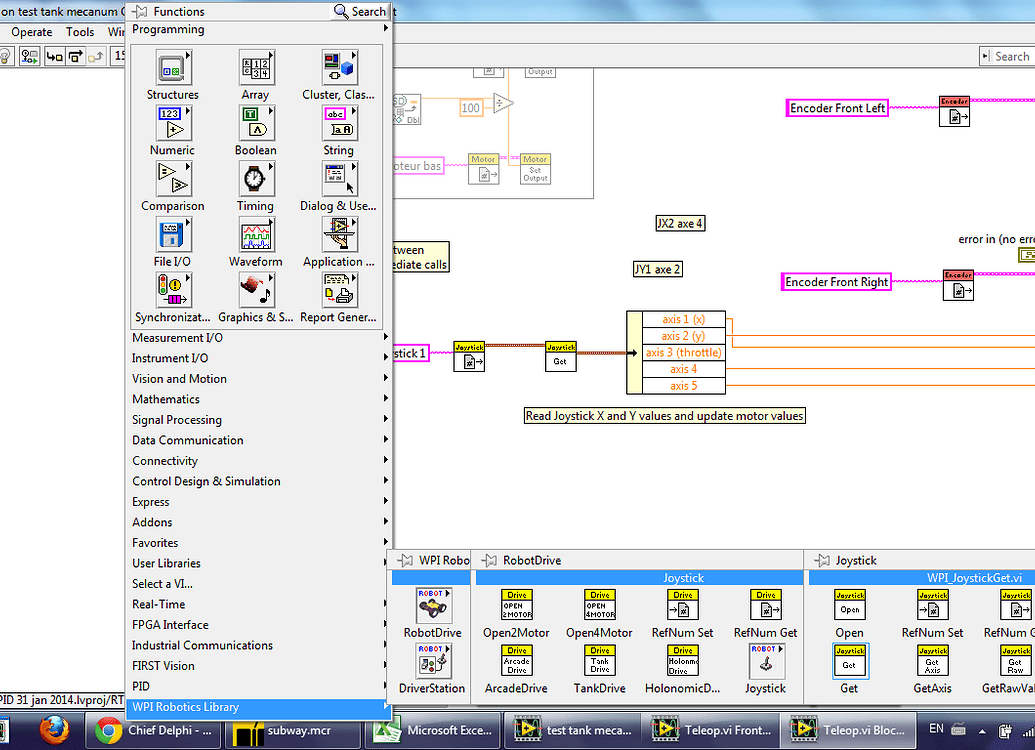Image resolution: width=1035 pixels, height=750 pixels.
Task: Select the Joystick Get node on diagram
Action: point(560,357)
